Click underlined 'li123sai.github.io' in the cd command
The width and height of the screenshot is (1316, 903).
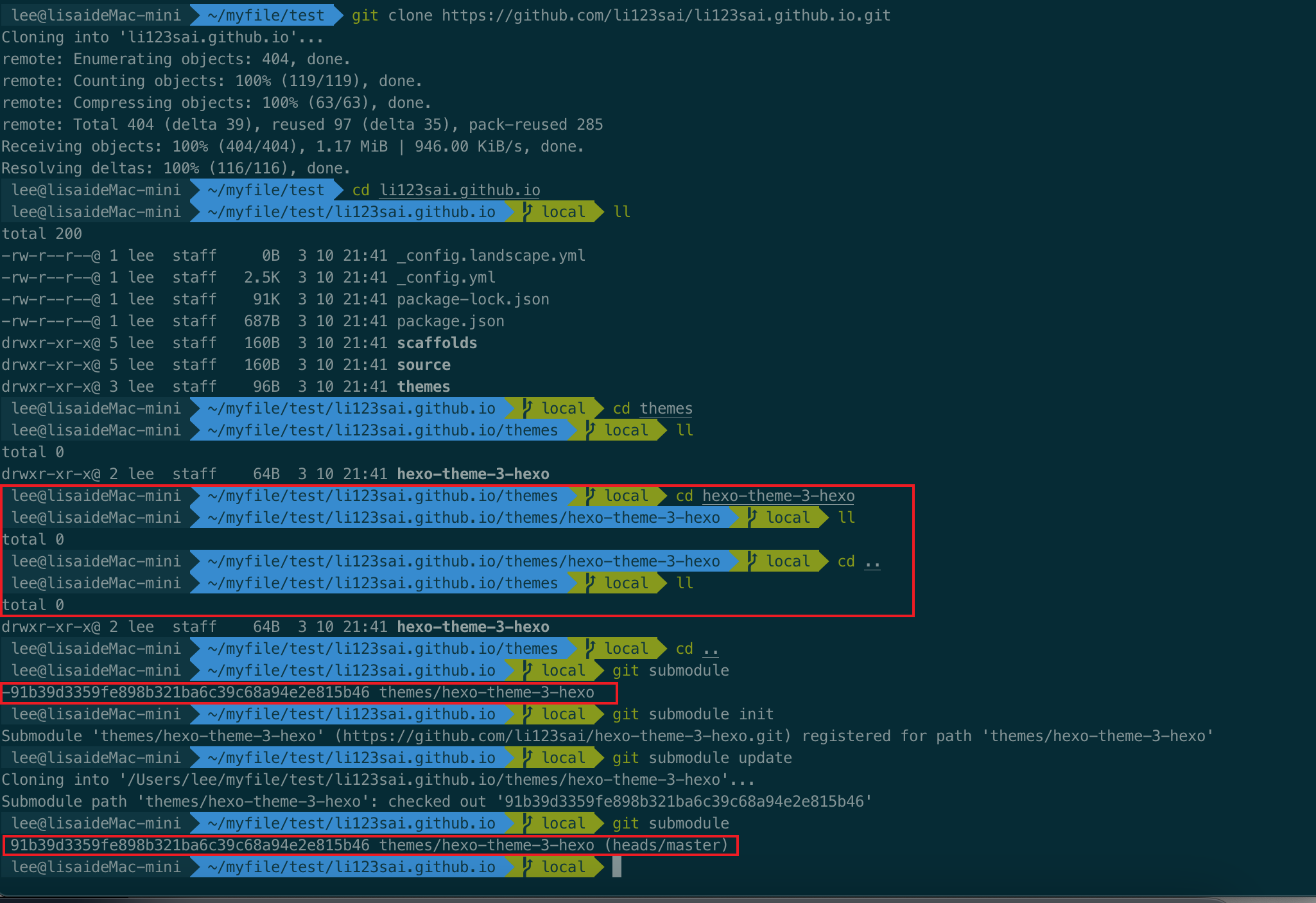pyautogui.click(x=460, y=189)
